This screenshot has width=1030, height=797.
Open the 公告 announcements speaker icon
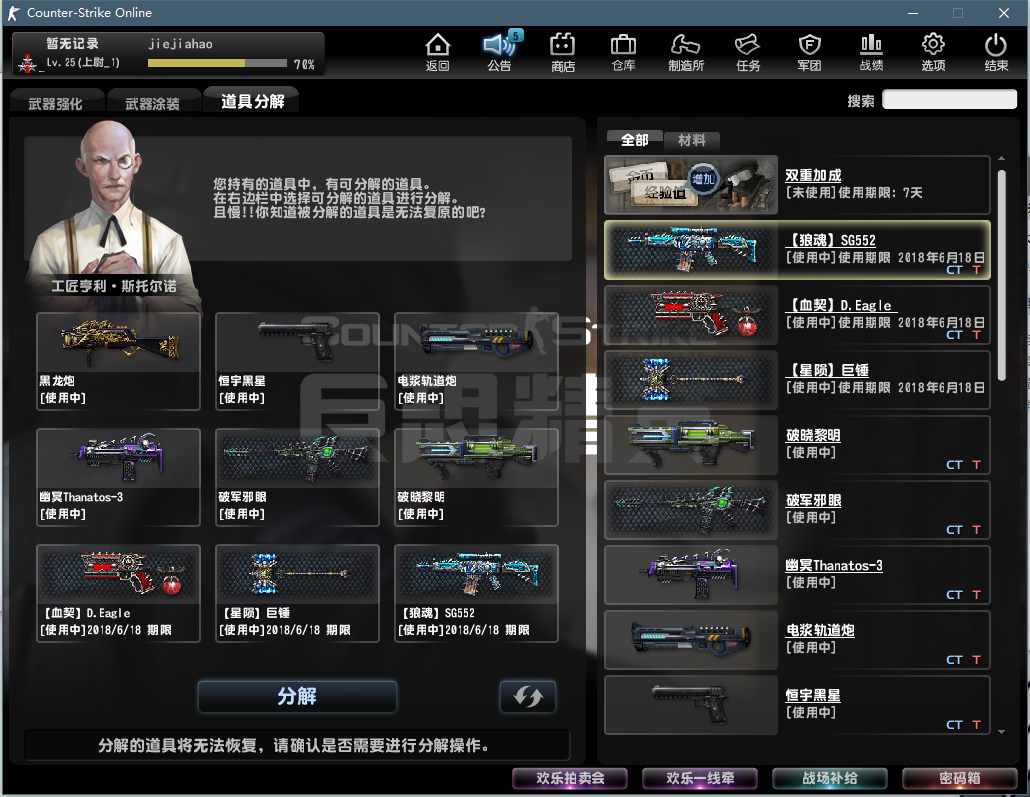(x=500, y=52)
